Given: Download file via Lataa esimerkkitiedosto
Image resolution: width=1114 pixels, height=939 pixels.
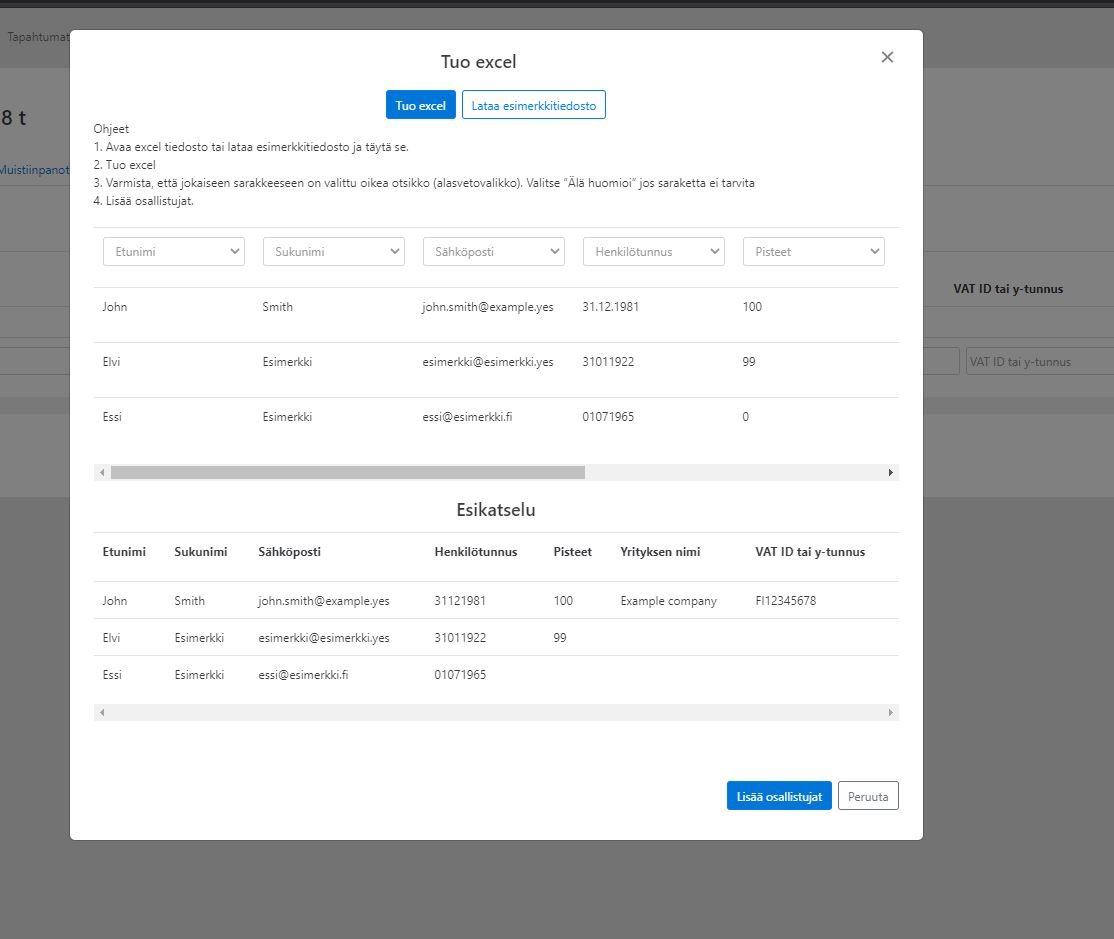Looking at the screenshot, I should (533, 105).
